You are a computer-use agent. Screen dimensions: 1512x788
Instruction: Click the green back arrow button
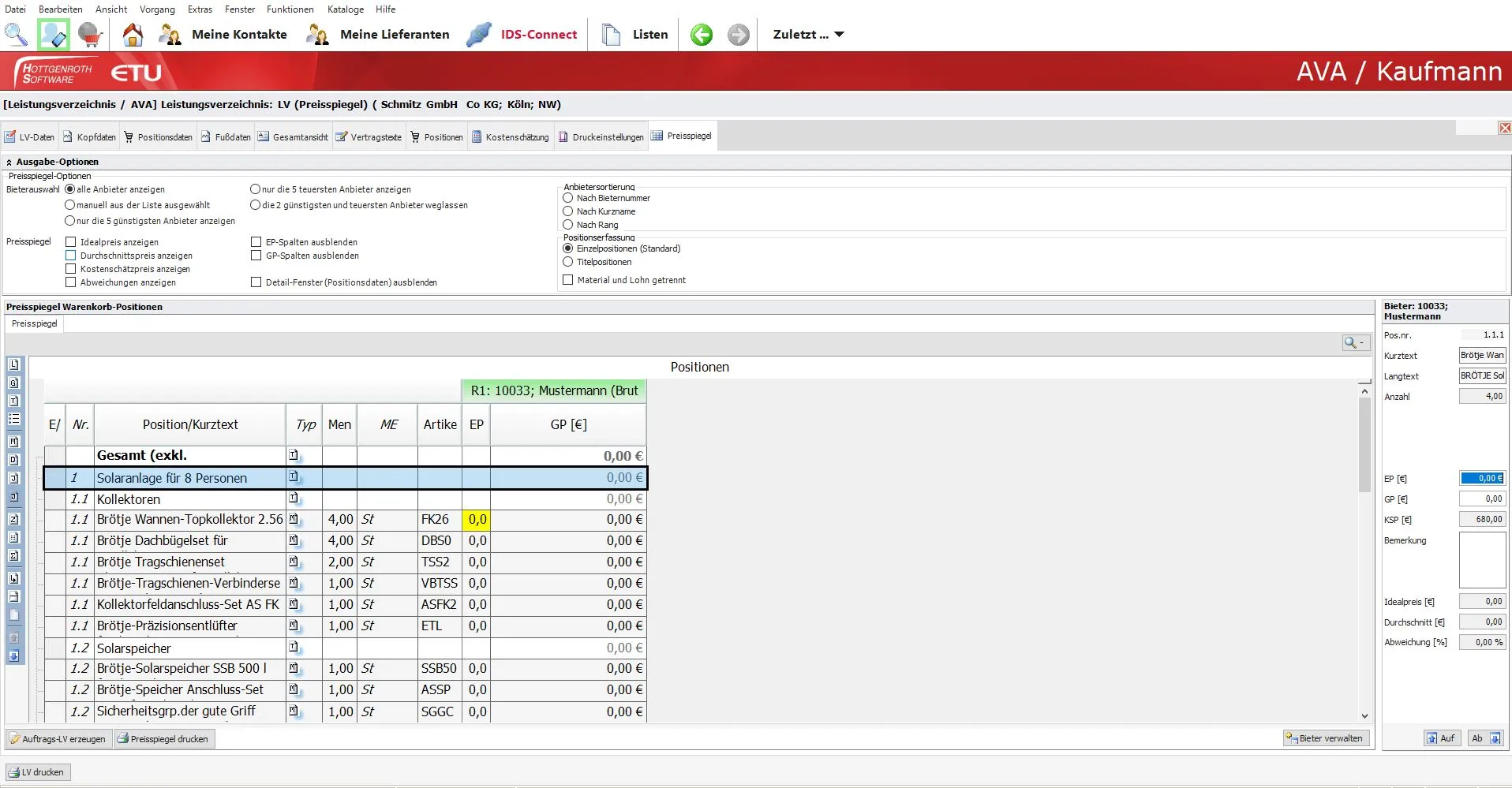pyautogui.click(x=701, y=35)
